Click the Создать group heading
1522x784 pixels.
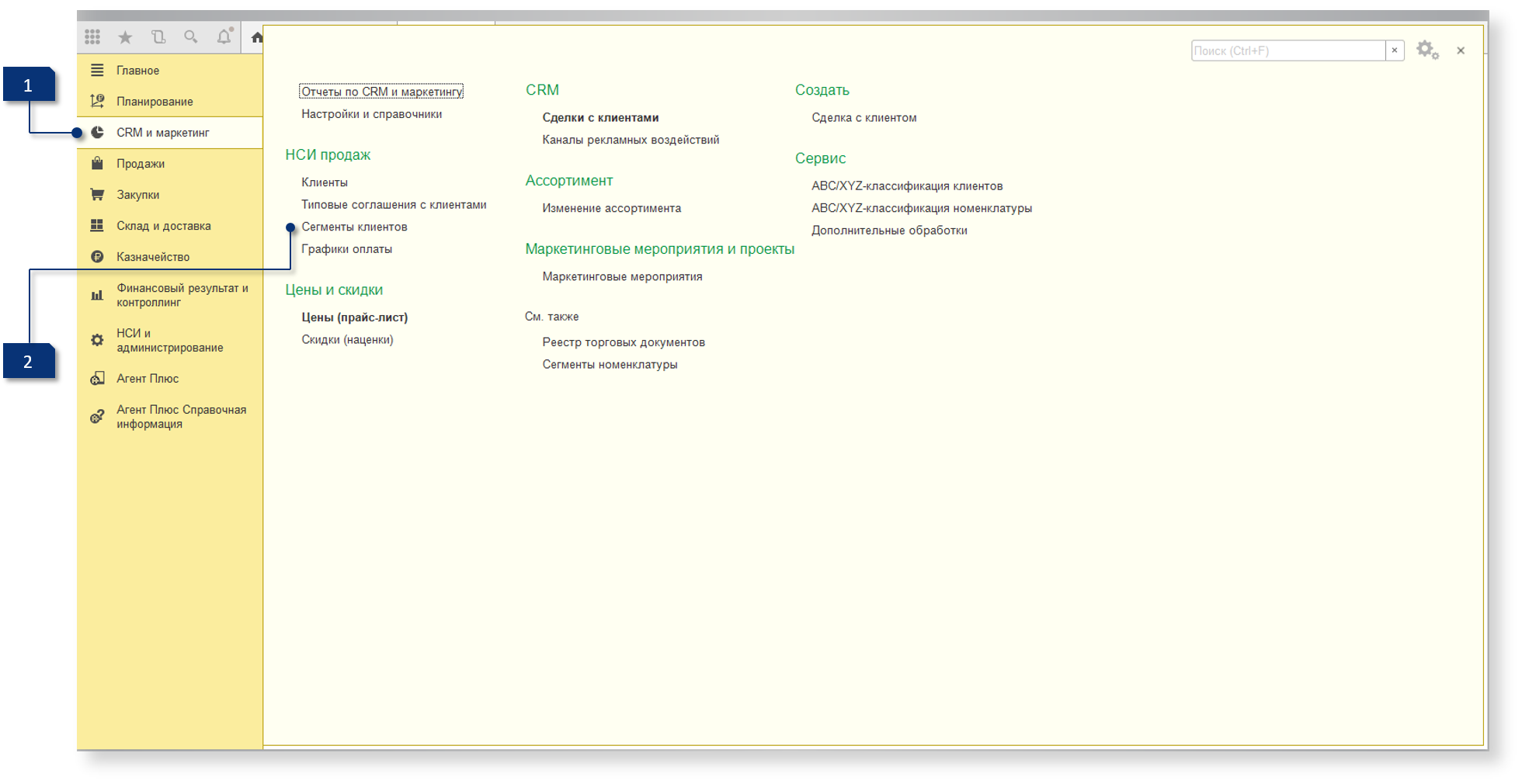822,90
